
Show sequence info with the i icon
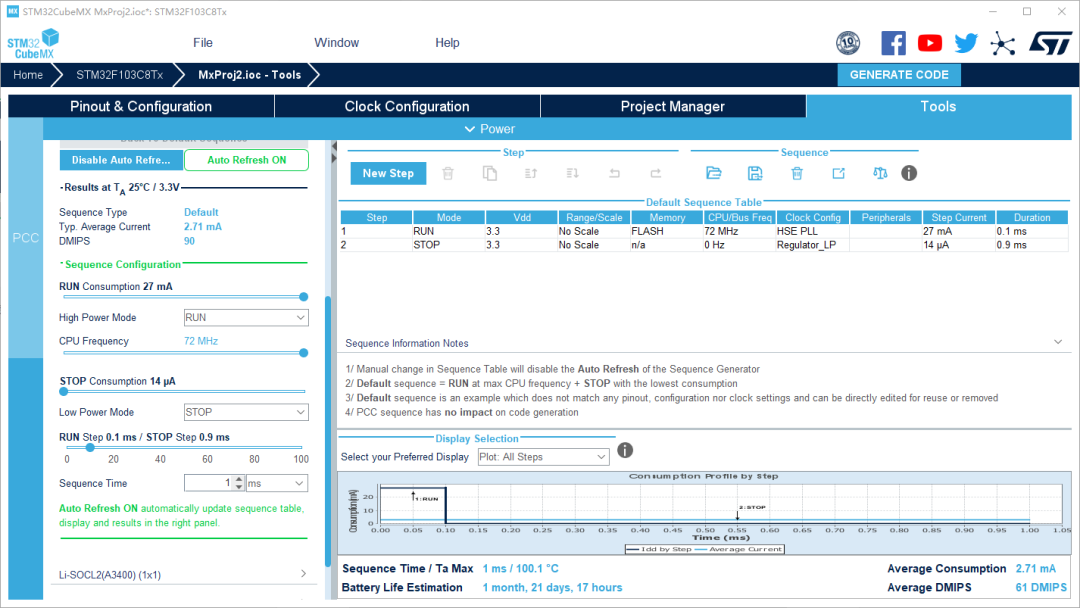click(x=909, y=173)
